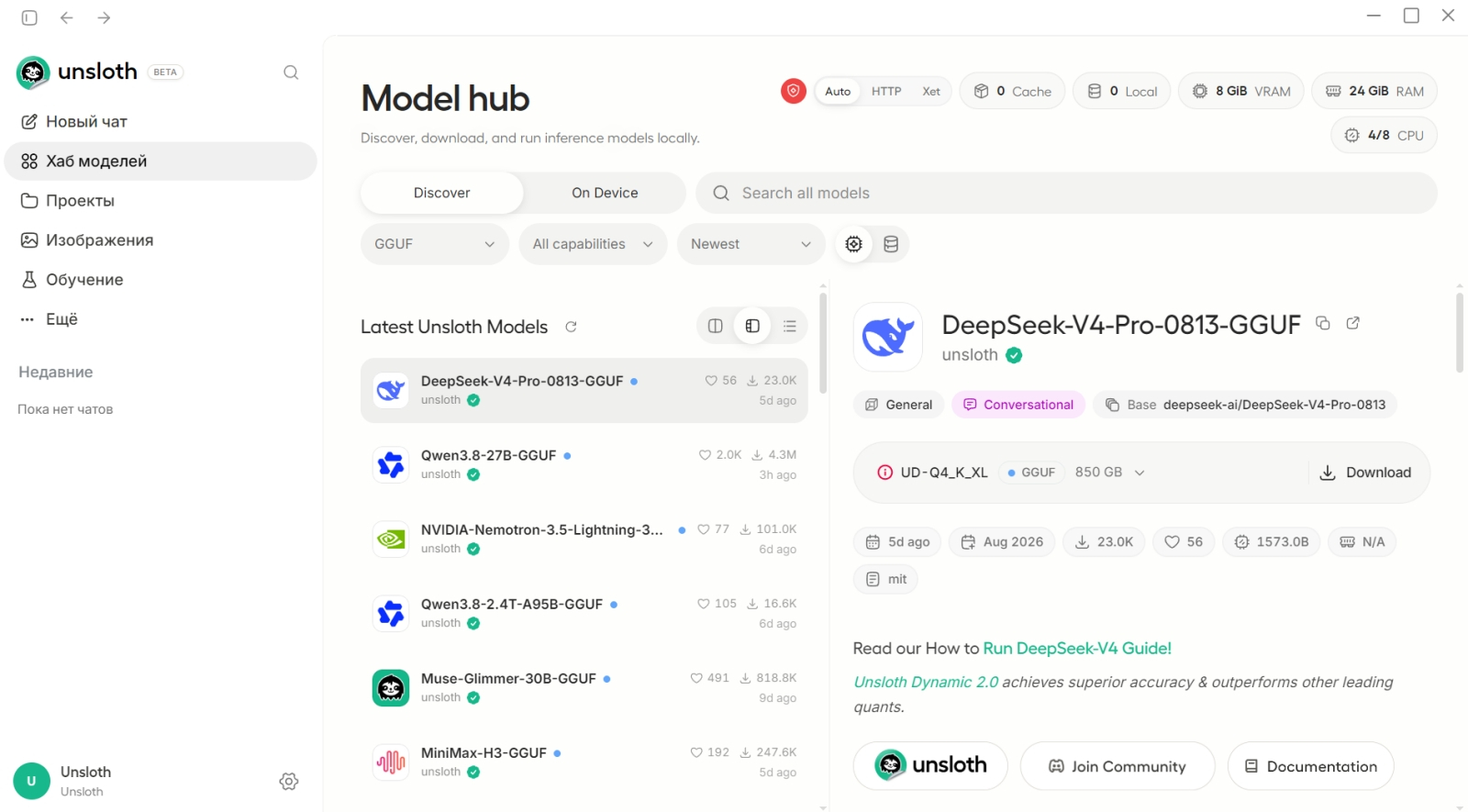Copy the DeepSeek-V4-Pro-0813-GGUF model name
This screenshot has width=1468, height=812.
1323,323
